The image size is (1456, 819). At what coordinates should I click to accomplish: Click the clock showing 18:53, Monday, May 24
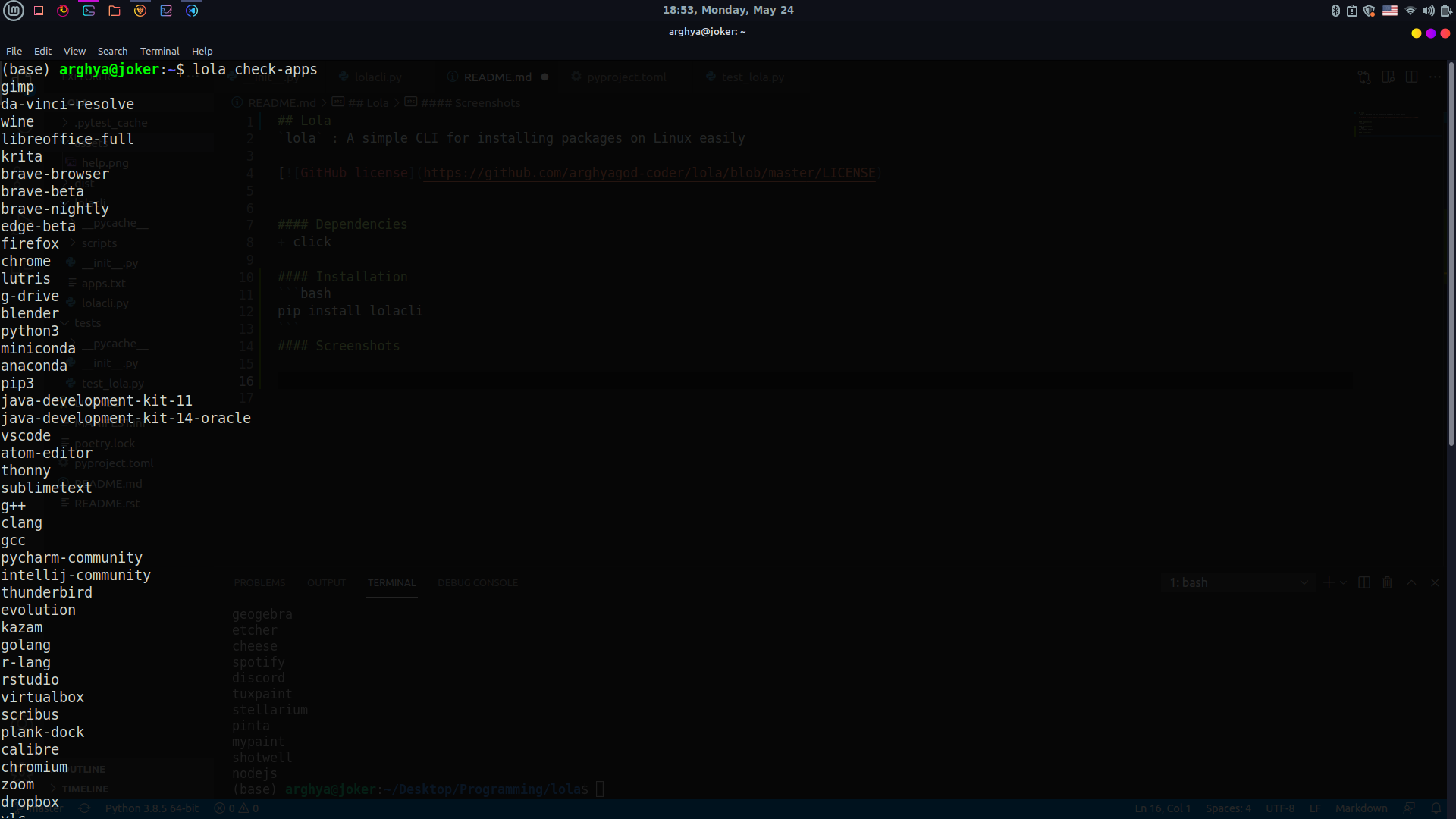[728, 10]
